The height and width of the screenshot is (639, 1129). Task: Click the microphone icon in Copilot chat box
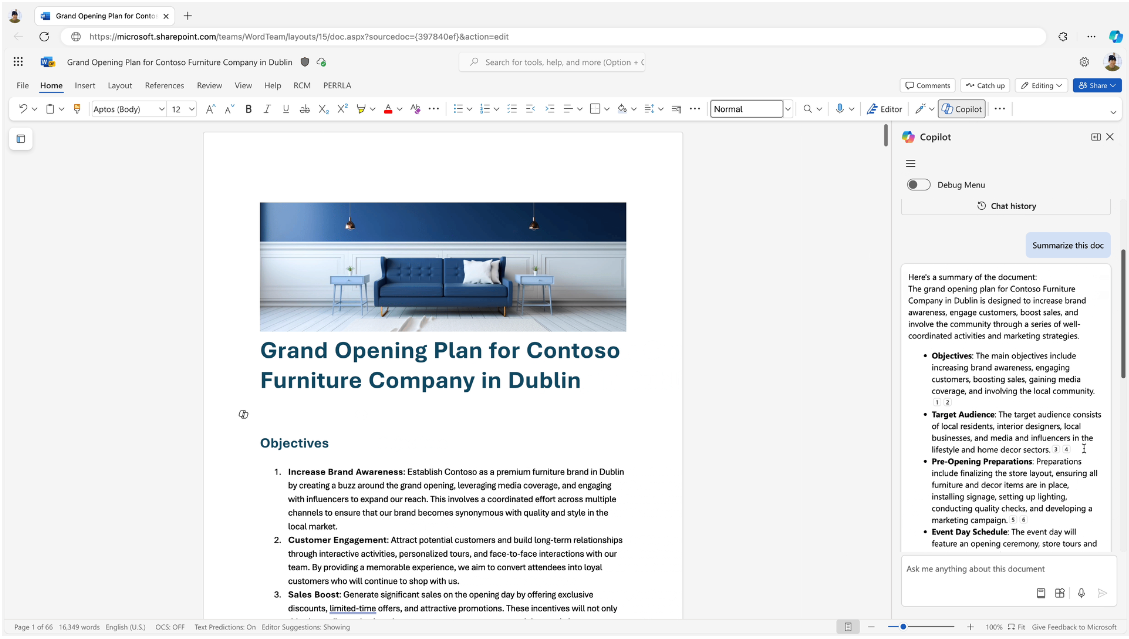(1081, 593)
